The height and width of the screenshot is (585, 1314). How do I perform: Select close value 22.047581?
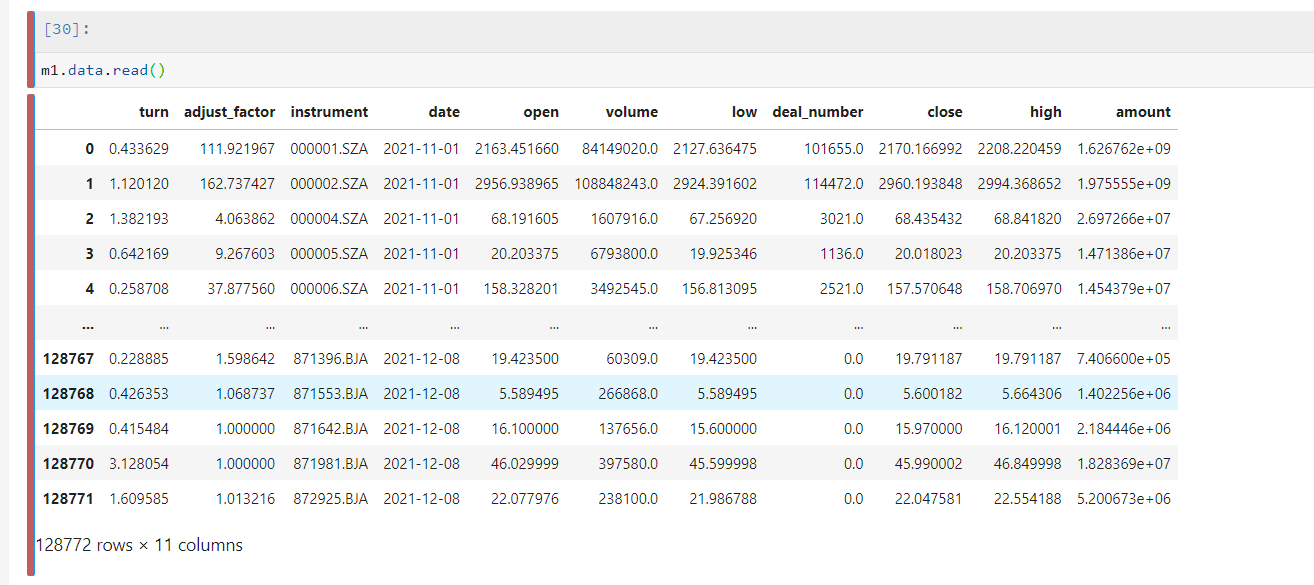[x=930, y=499]
